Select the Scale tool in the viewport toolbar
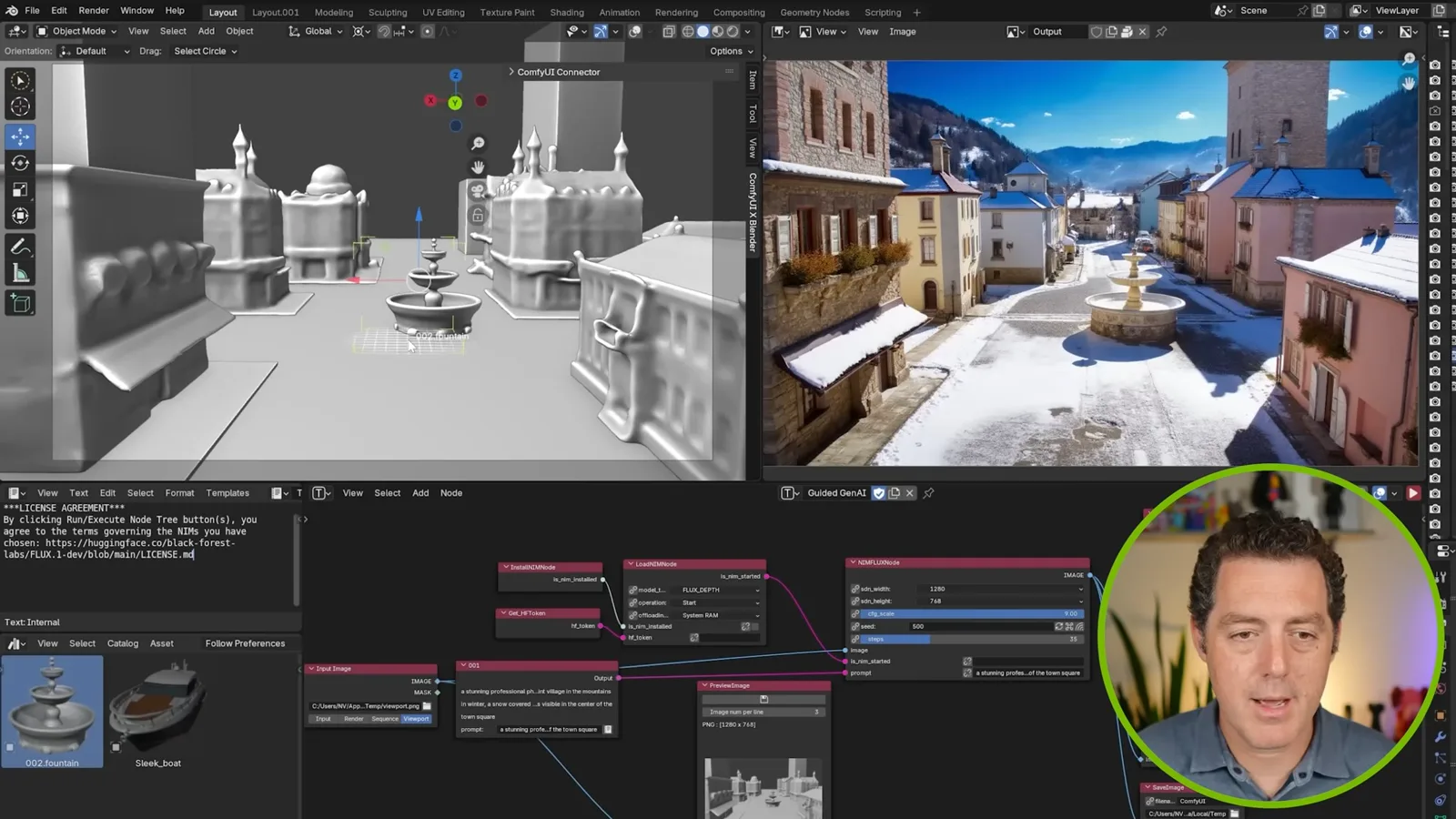Viewport: 1456px width, 819px height. [x=20, y=189]
